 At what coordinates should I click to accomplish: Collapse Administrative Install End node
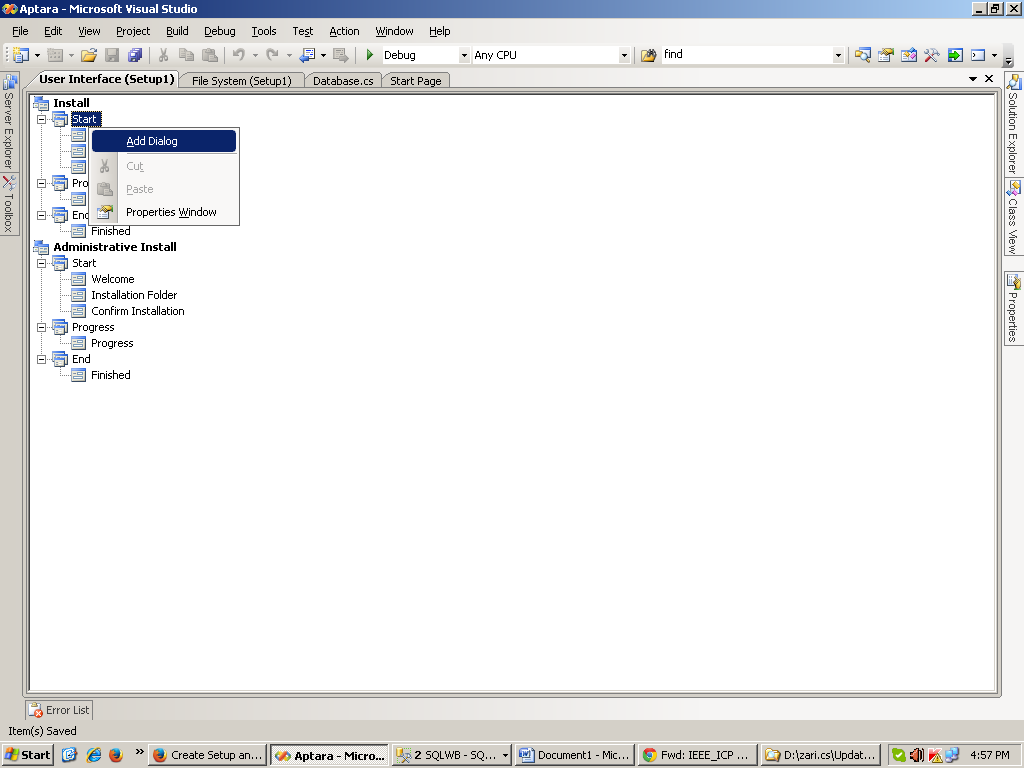pyautogui.click(x=42, y=359)
